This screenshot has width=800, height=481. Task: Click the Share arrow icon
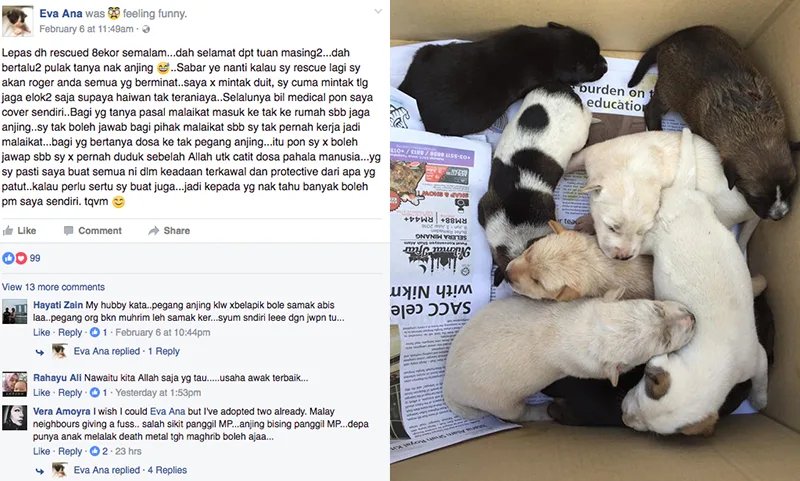coord(154,231)
